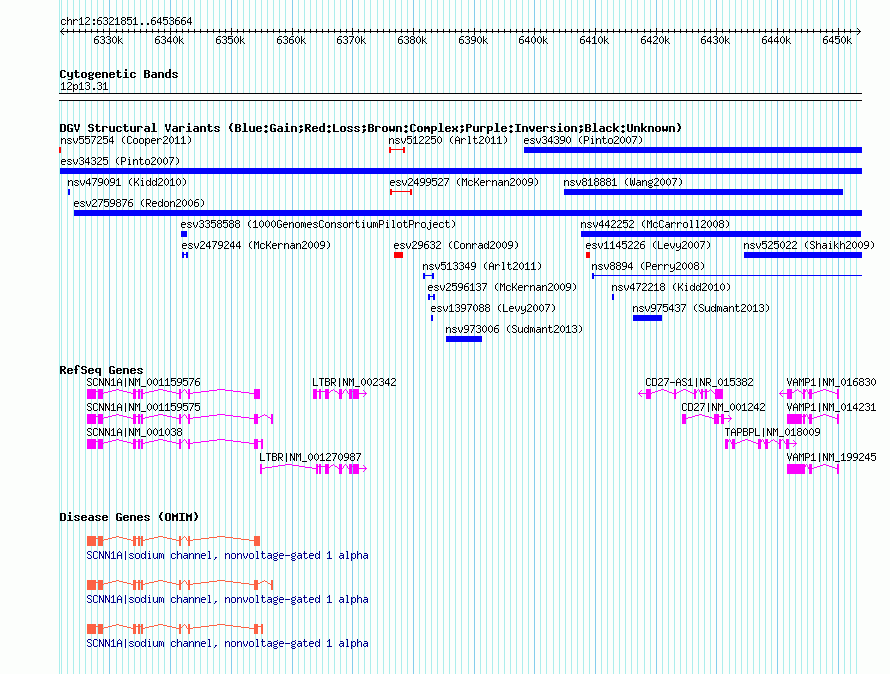Select the nsv472218 (Kidd2010) label

[x=671, y=287]
